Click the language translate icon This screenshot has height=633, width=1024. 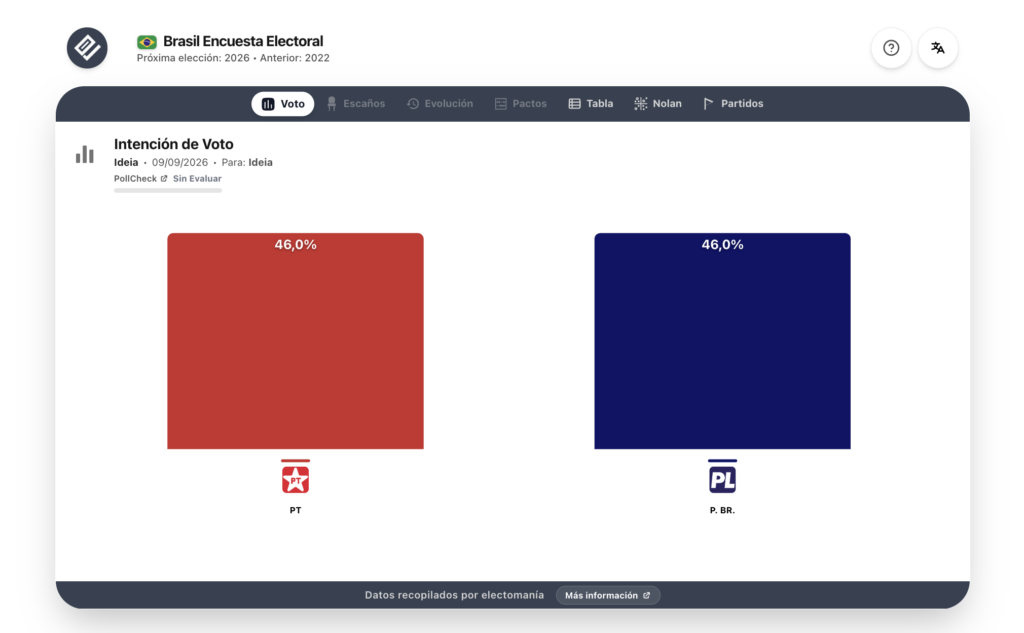(938, 48)
